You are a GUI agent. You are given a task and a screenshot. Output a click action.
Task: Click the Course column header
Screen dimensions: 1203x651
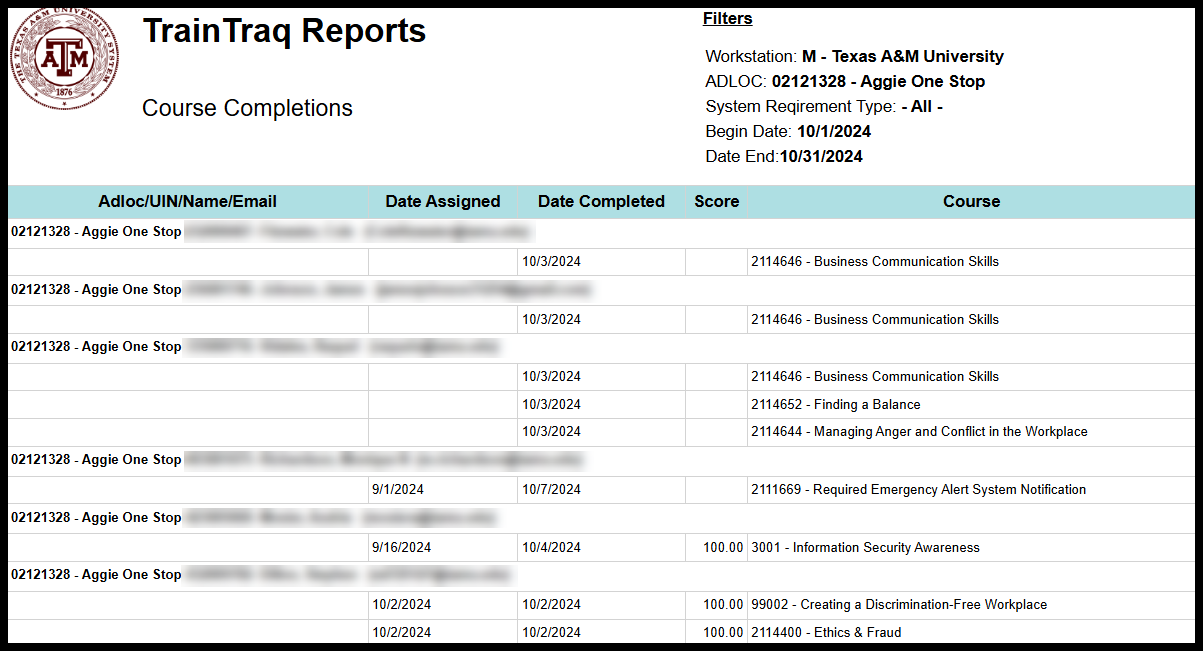(x=971, y=202)
